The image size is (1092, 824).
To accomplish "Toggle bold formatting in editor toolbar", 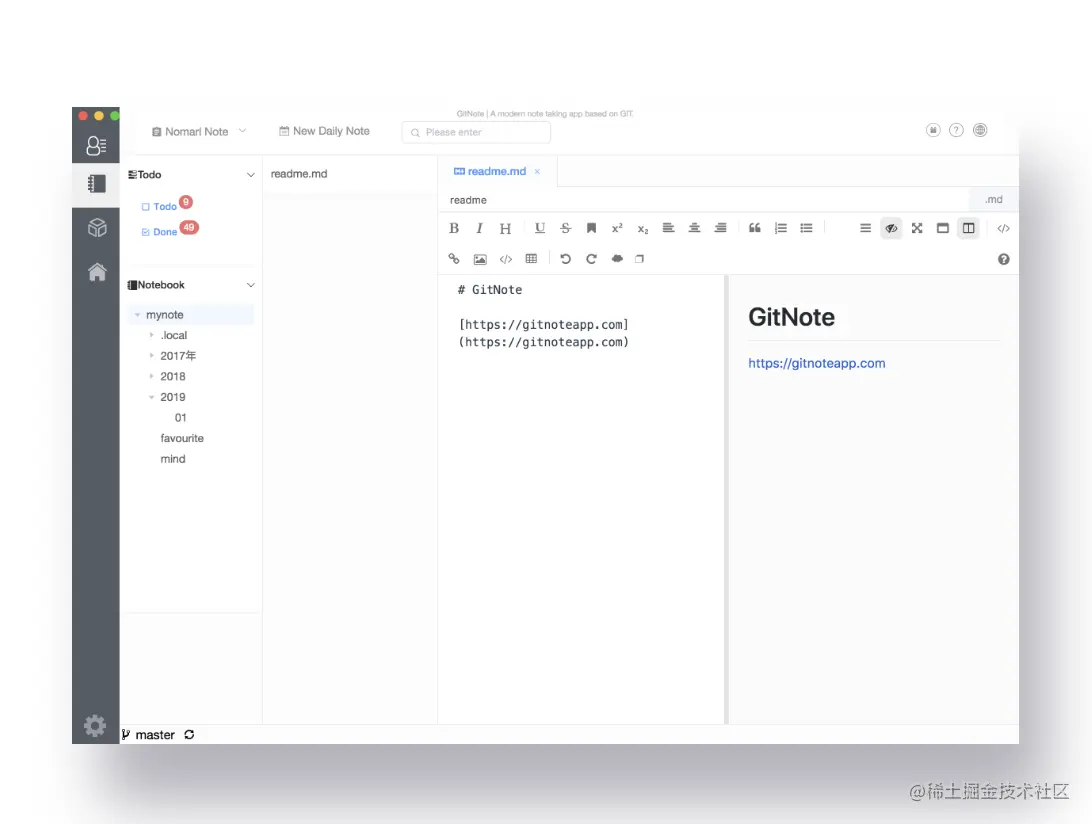I will click(454, 228).
